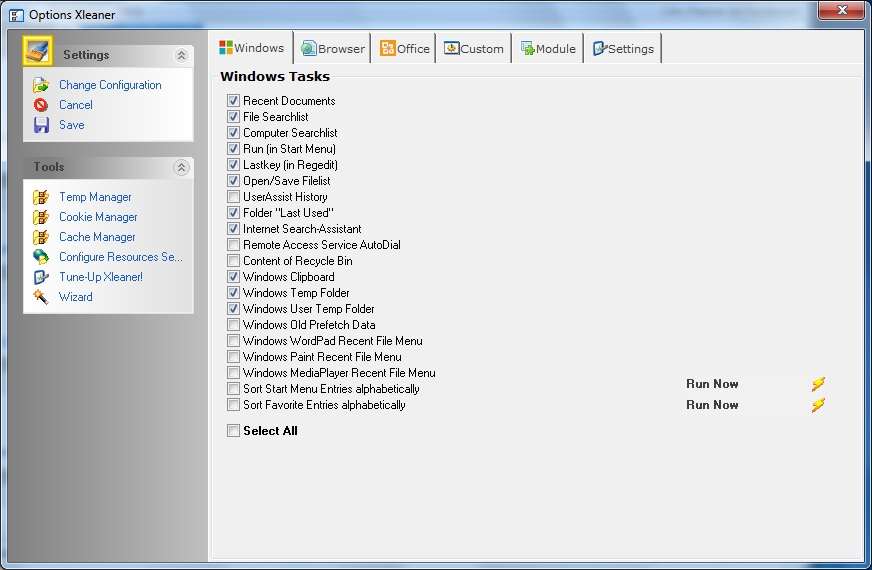Uncheck Folder "Last Used"

(x=234, y=212)
